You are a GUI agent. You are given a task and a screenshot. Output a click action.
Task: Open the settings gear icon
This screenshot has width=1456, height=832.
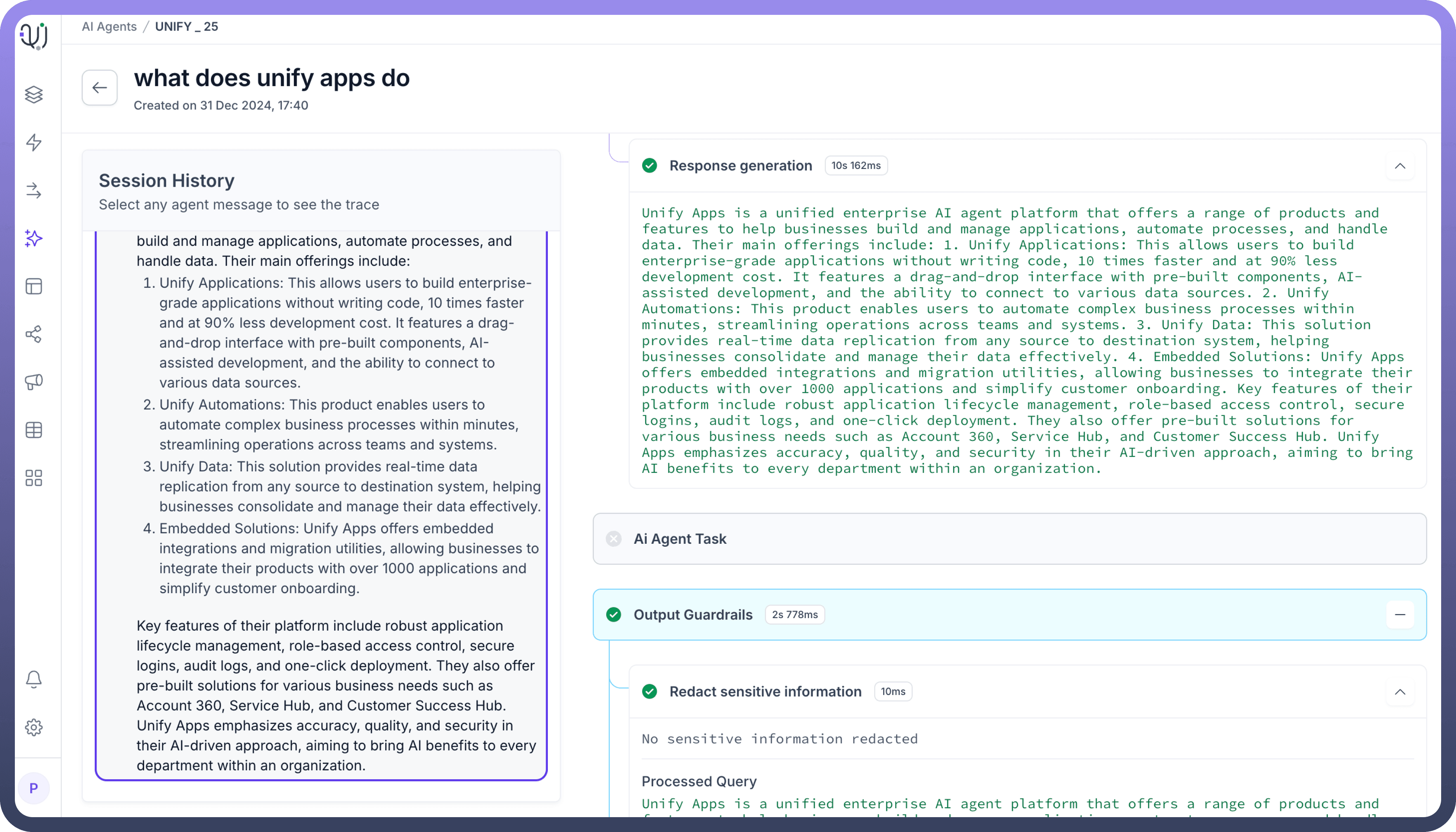(x=34, y=727)
